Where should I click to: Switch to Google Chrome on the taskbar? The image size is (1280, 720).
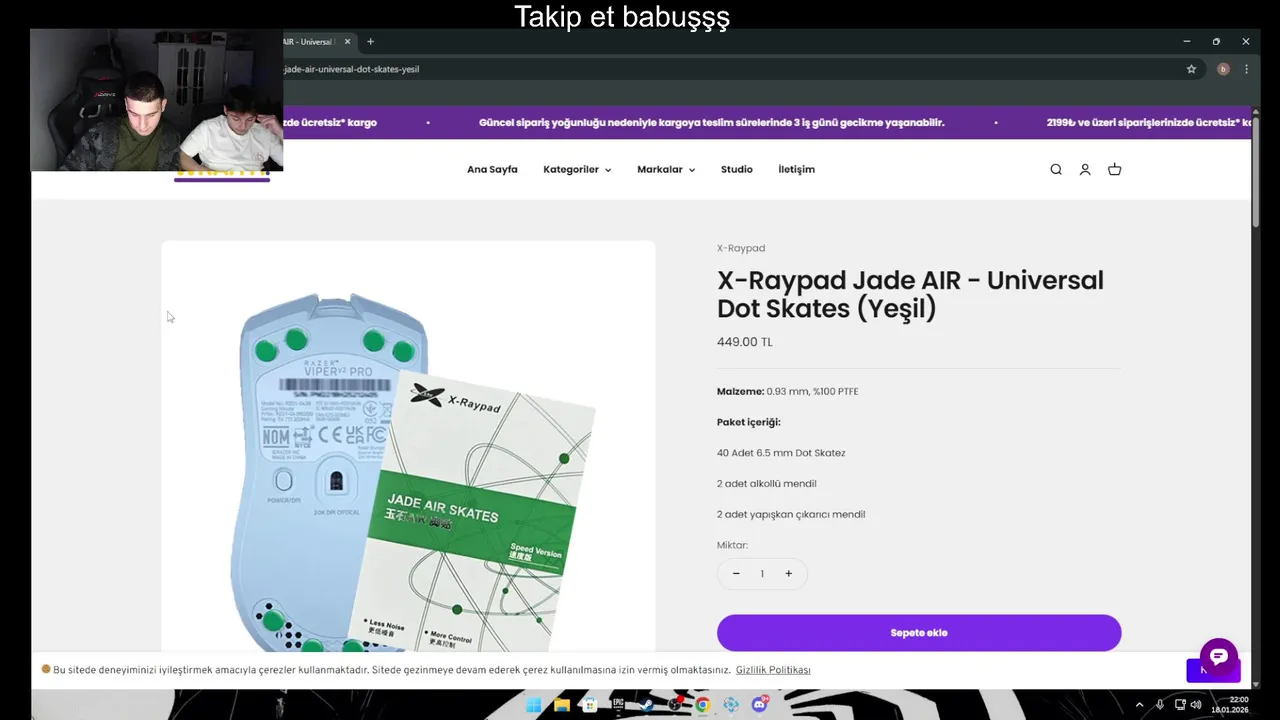(x=703, y=704)
